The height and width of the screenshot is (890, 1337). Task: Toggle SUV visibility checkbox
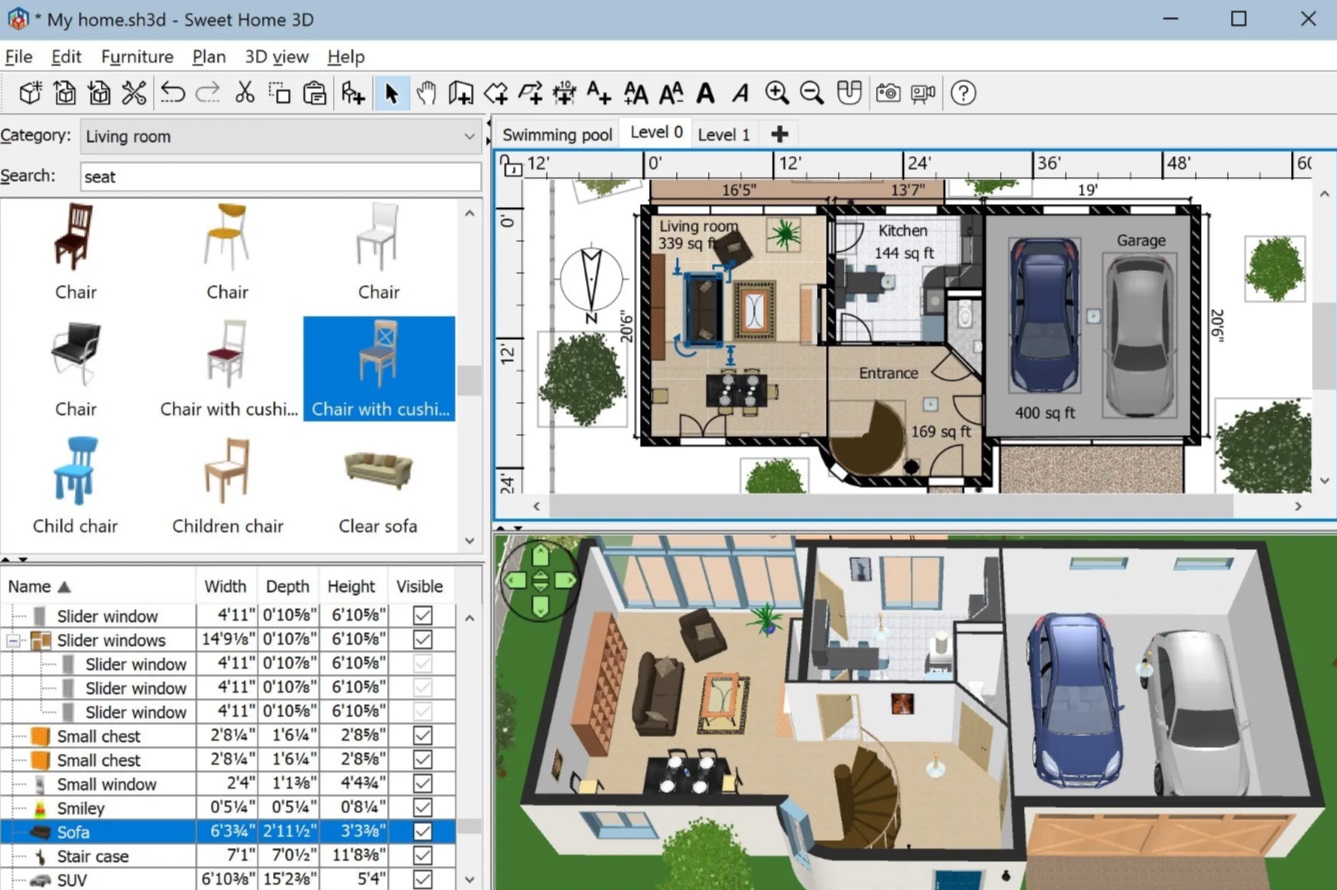[423, 880]
